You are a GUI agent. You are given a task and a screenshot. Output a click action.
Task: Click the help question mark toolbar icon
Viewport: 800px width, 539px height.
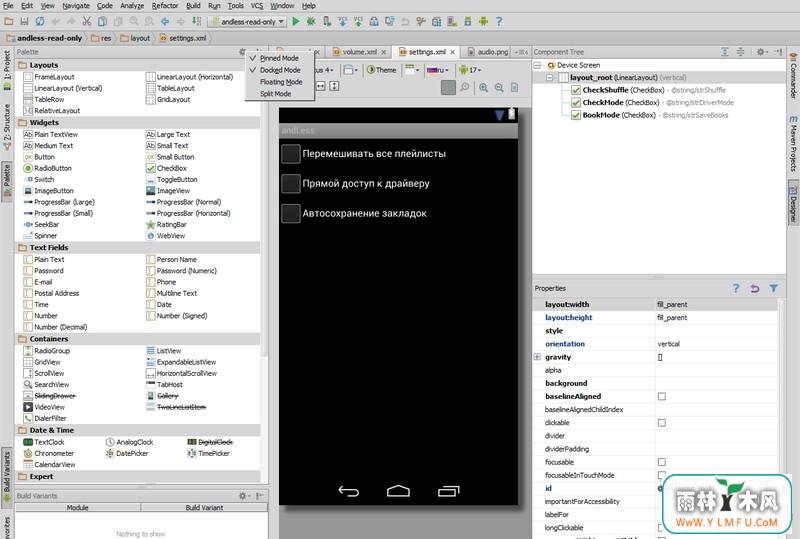[x=499, y=21]
